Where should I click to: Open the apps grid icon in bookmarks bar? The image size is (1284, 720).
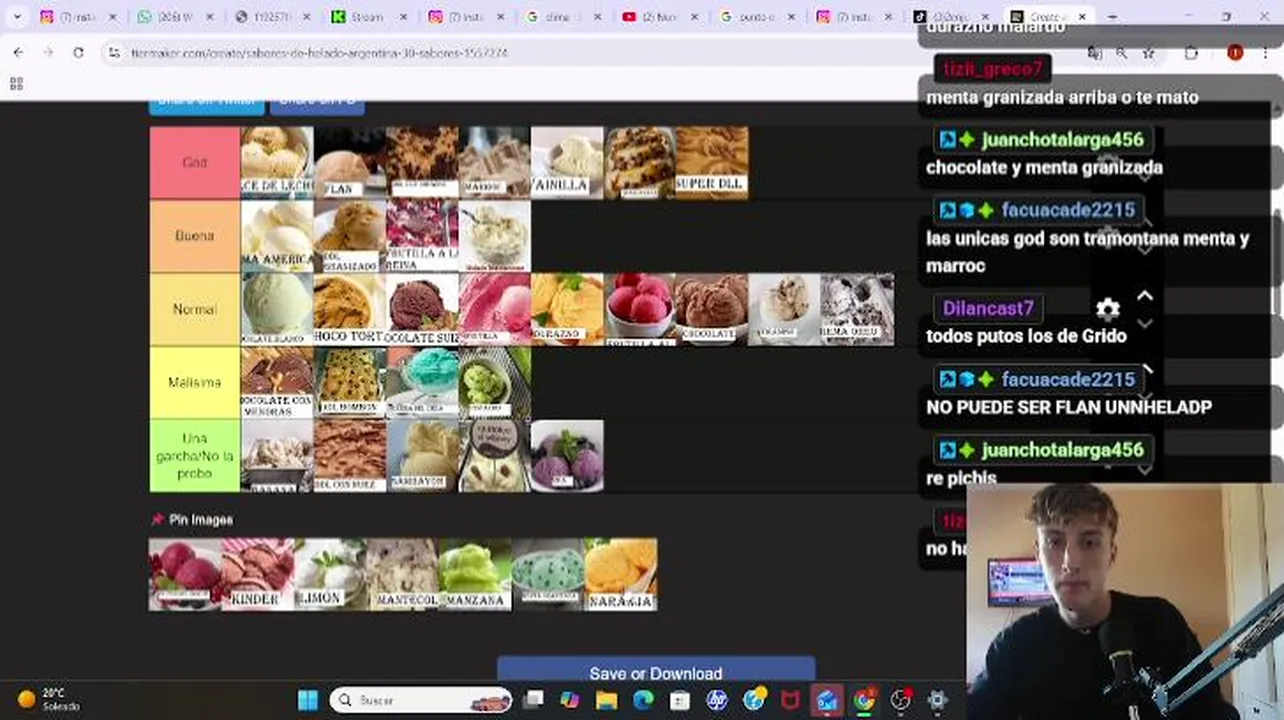[16, 84]
